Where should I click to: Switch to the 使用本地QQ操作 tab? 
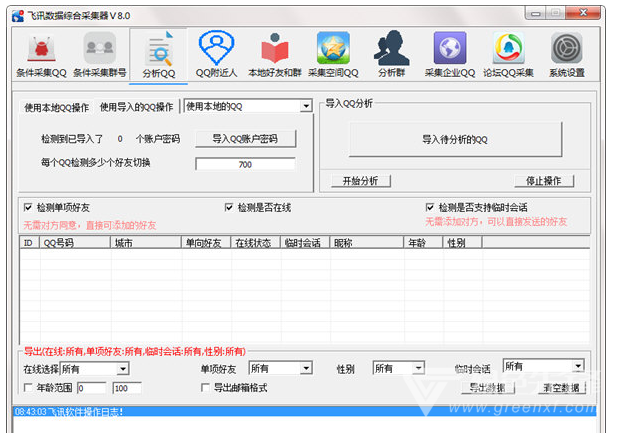point(57,107)
